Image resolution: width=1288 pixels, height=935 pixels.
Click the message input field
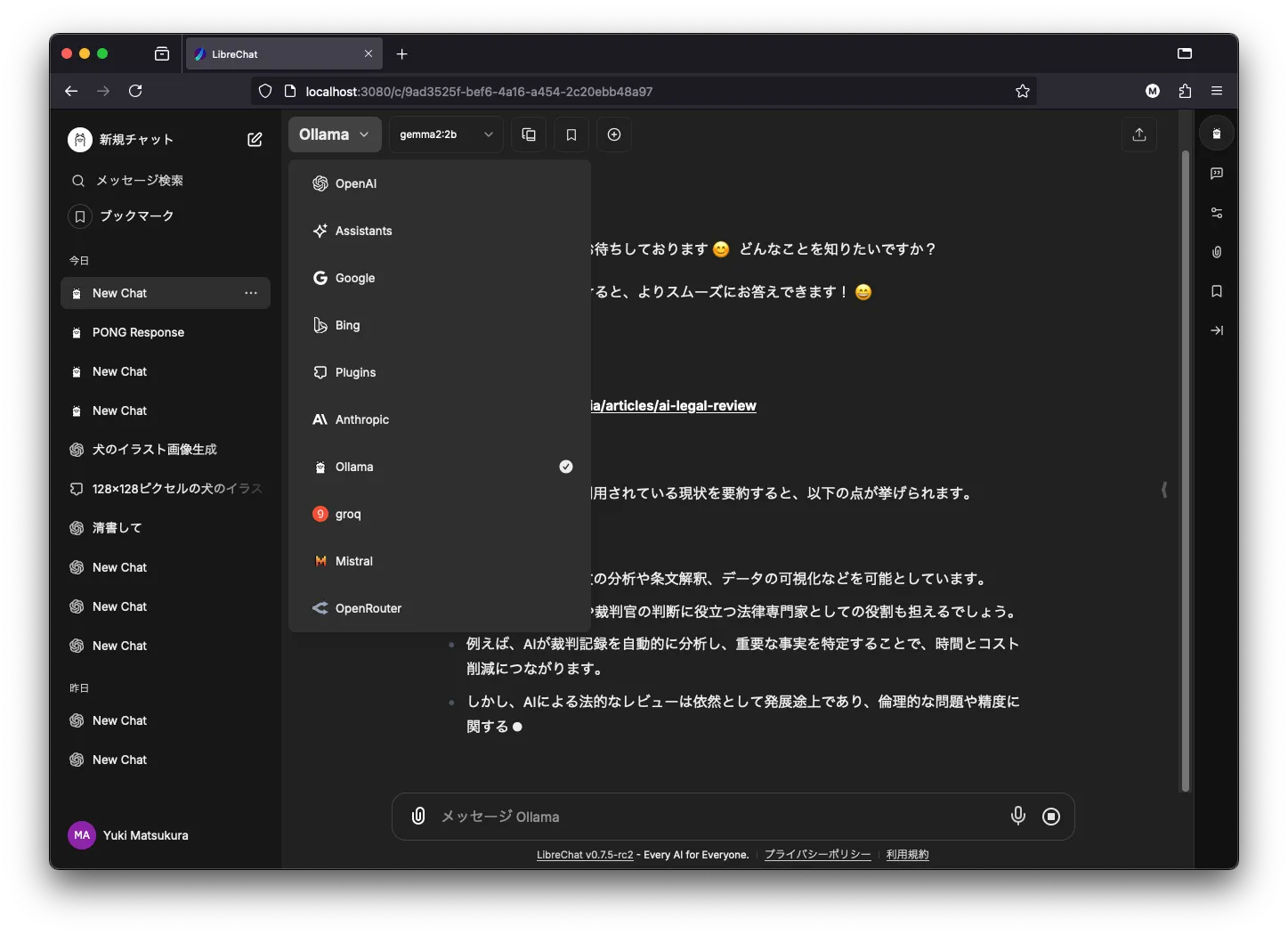[712, 817]
